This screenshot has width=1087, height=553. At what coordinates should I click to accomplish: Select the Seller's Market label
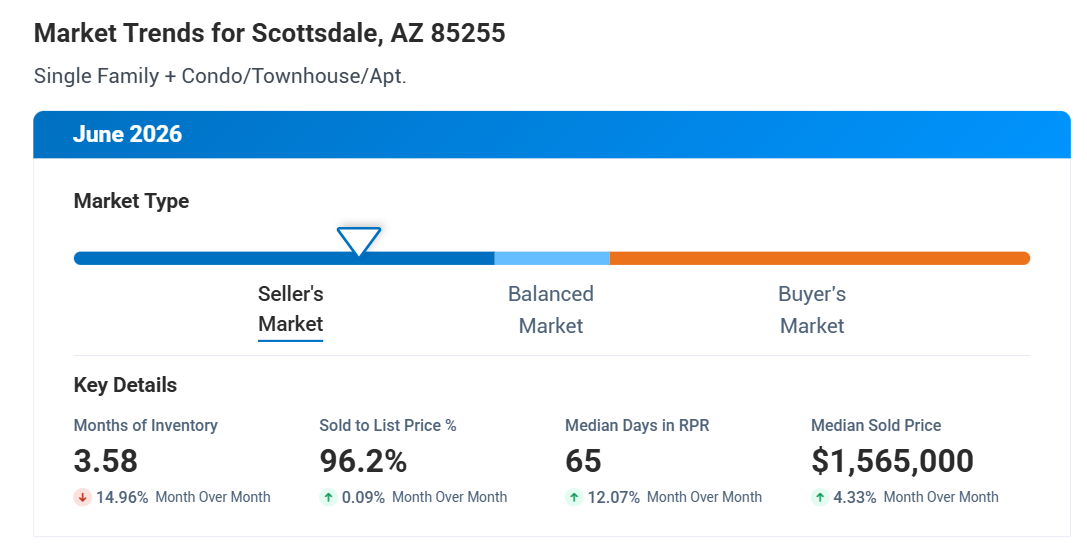[x=290, y=309]
